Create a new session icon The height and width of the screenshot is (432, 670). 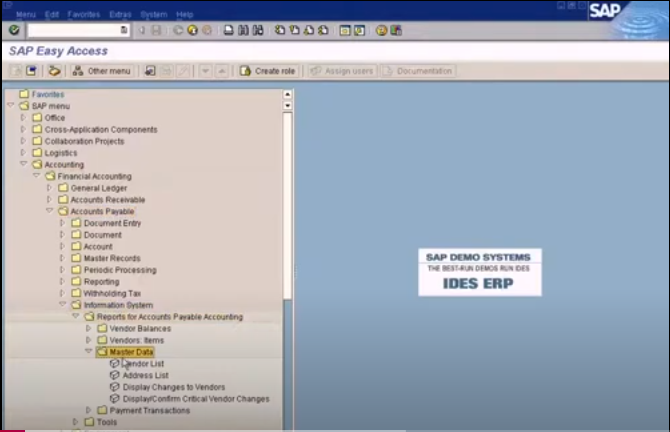[x=345, y=30]
